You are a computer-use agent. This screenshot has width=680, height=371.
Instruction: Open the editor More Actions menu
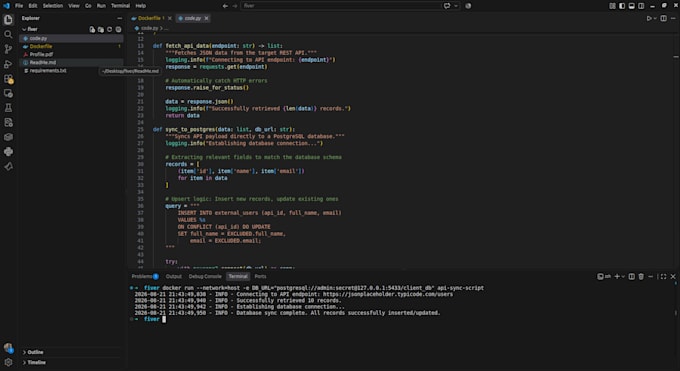click(x=673, y=18)
